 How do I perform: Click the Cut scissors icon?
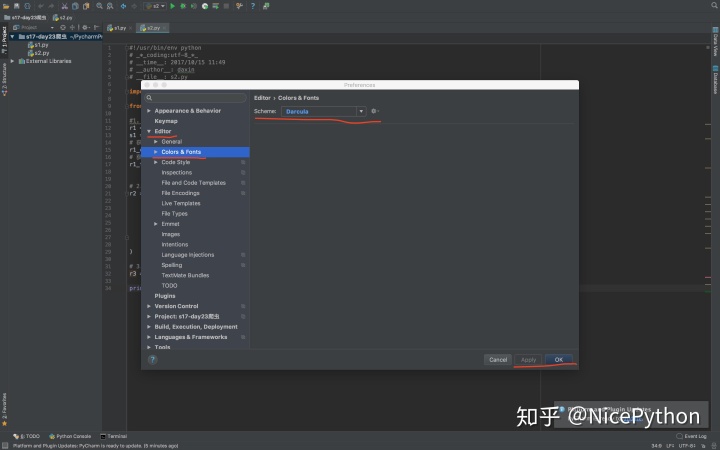tap(64, 6)
